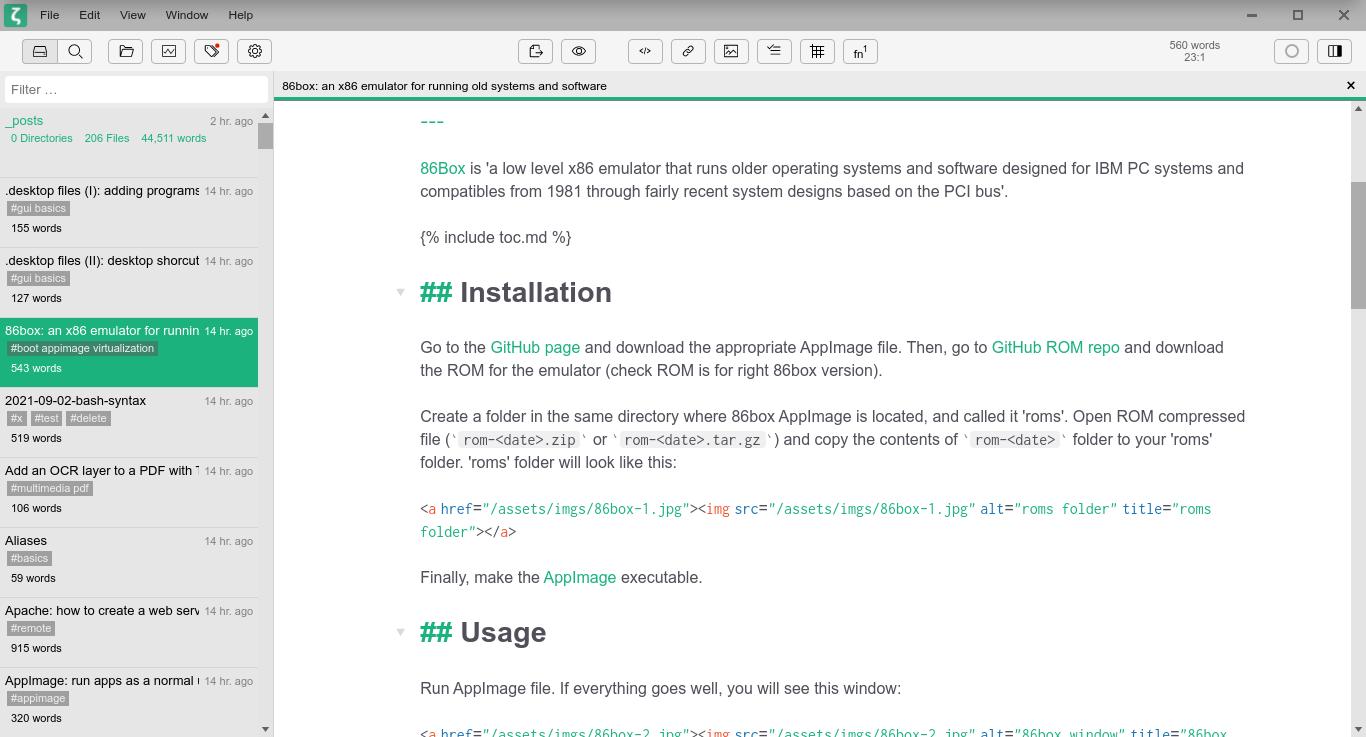Follow the '86Box' link
This screenshot has width=1366, height=737.
[x=442, y=169]
